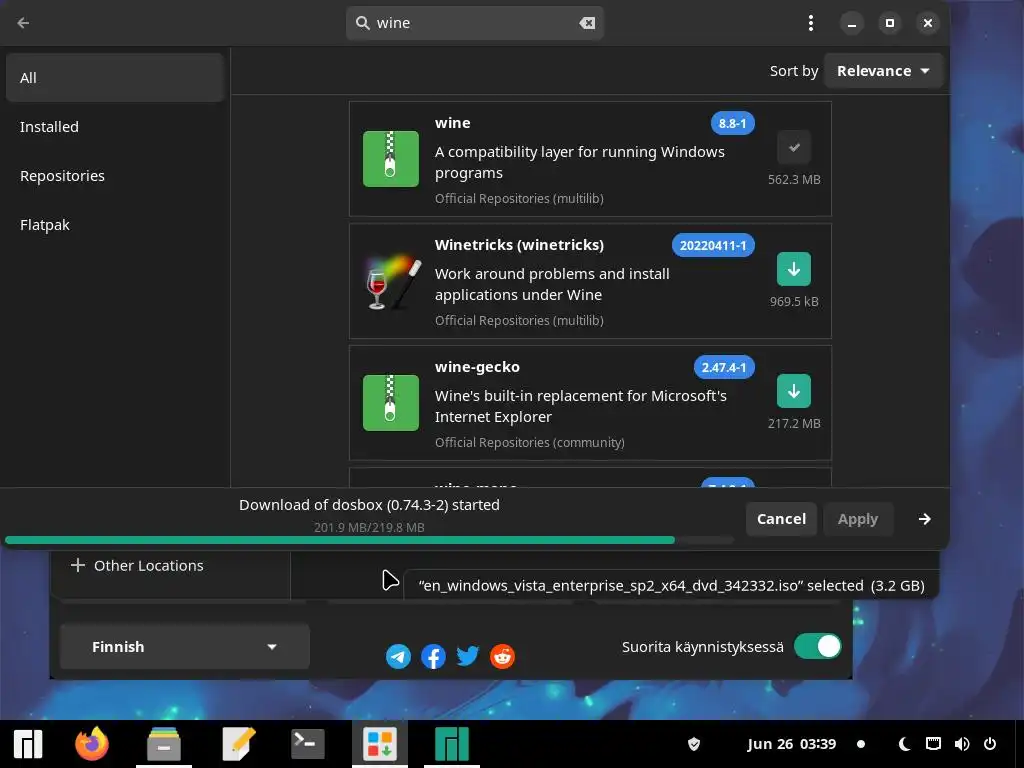Toggle night mode moon tray icon

[x=904, y=744]
